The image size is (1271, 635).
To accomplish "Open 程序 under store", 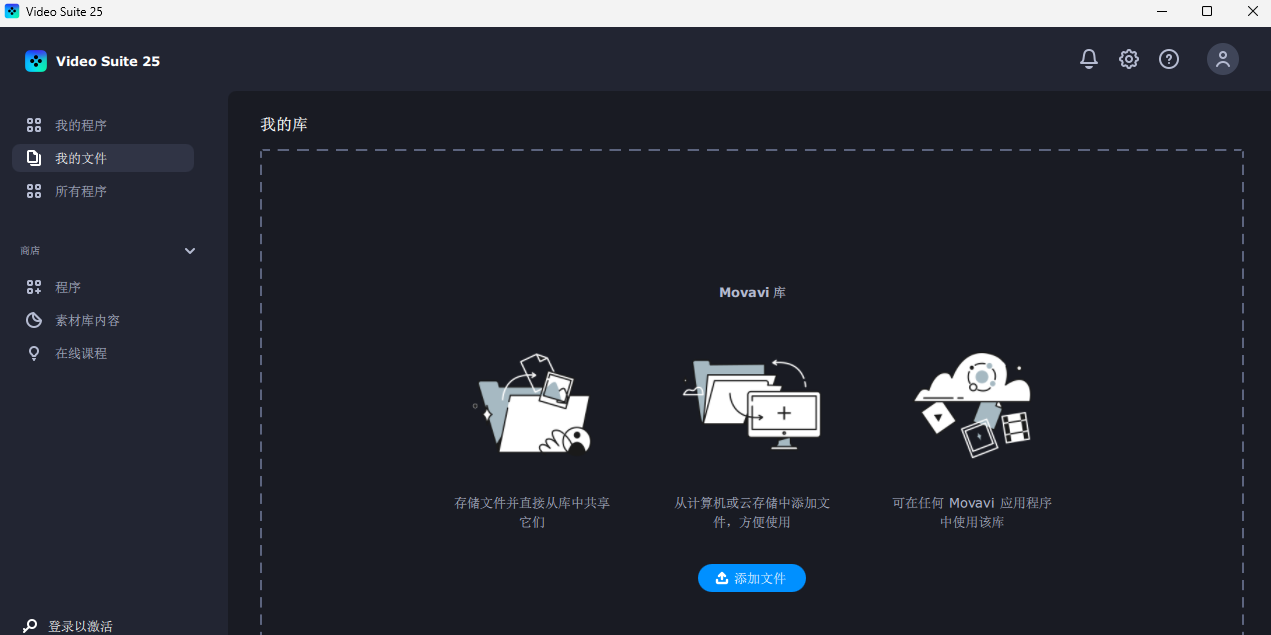I will point(103,287).
